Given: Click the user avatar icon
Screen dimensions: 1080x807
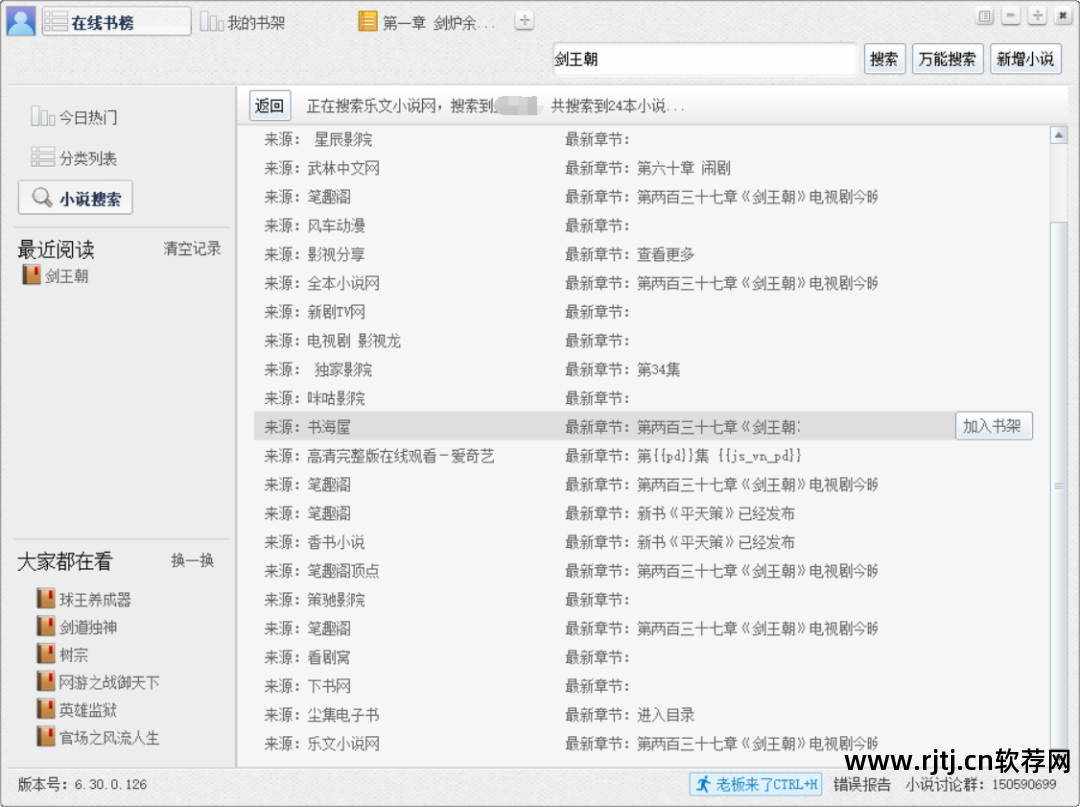Looking at the screenshot, I should (x=20, y=18).
